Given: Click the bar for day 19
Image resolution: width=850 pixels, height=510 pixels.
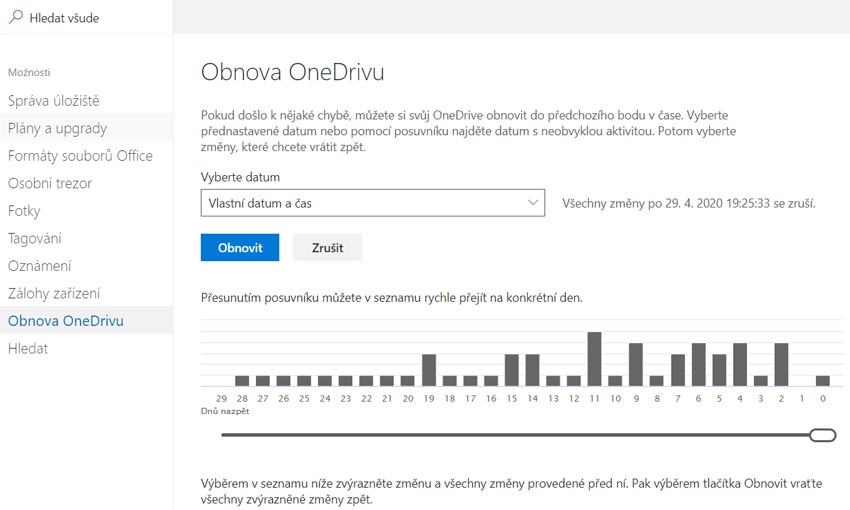Looking at the screenshot, I should click(x=429, y=370).
